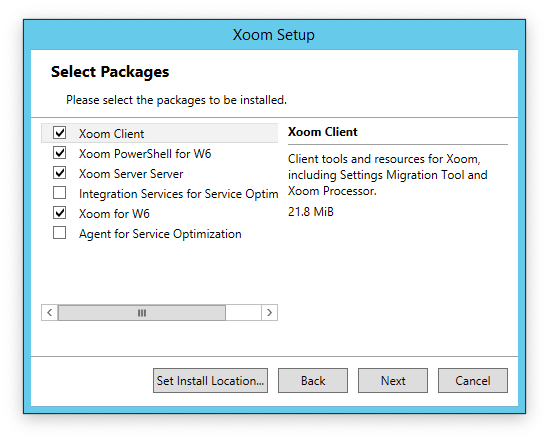Screen dimensions: 549x441
Task: Uncheck the Xoom PowerShell for W6 checkbox
Action: (x=60, y=153)
